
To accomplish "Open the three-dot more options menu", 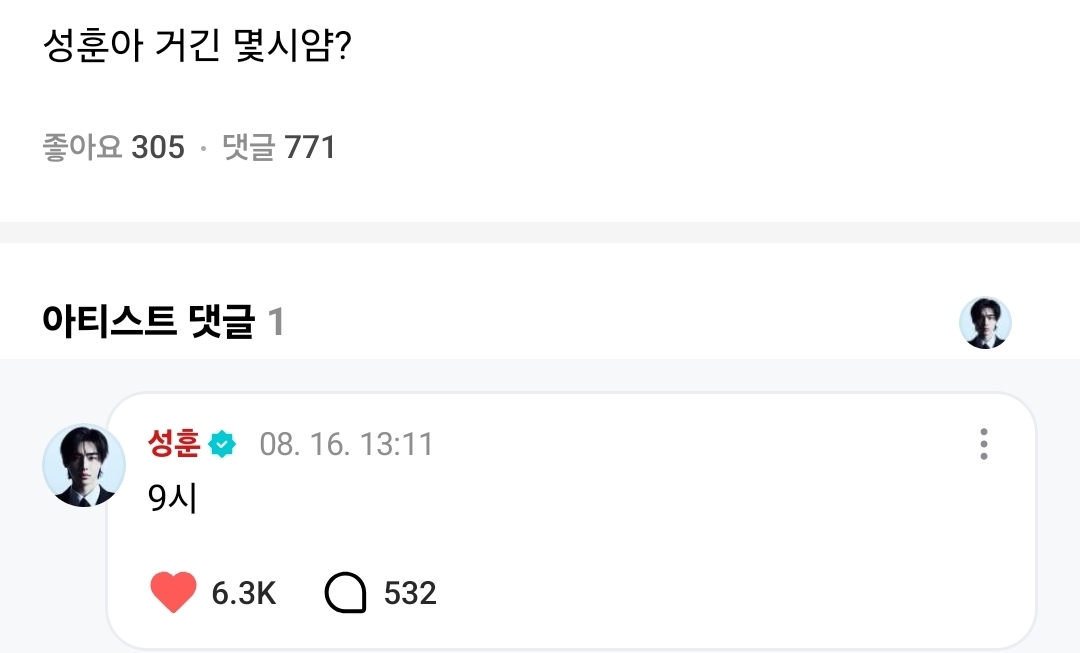I will (x=984, y=444).
